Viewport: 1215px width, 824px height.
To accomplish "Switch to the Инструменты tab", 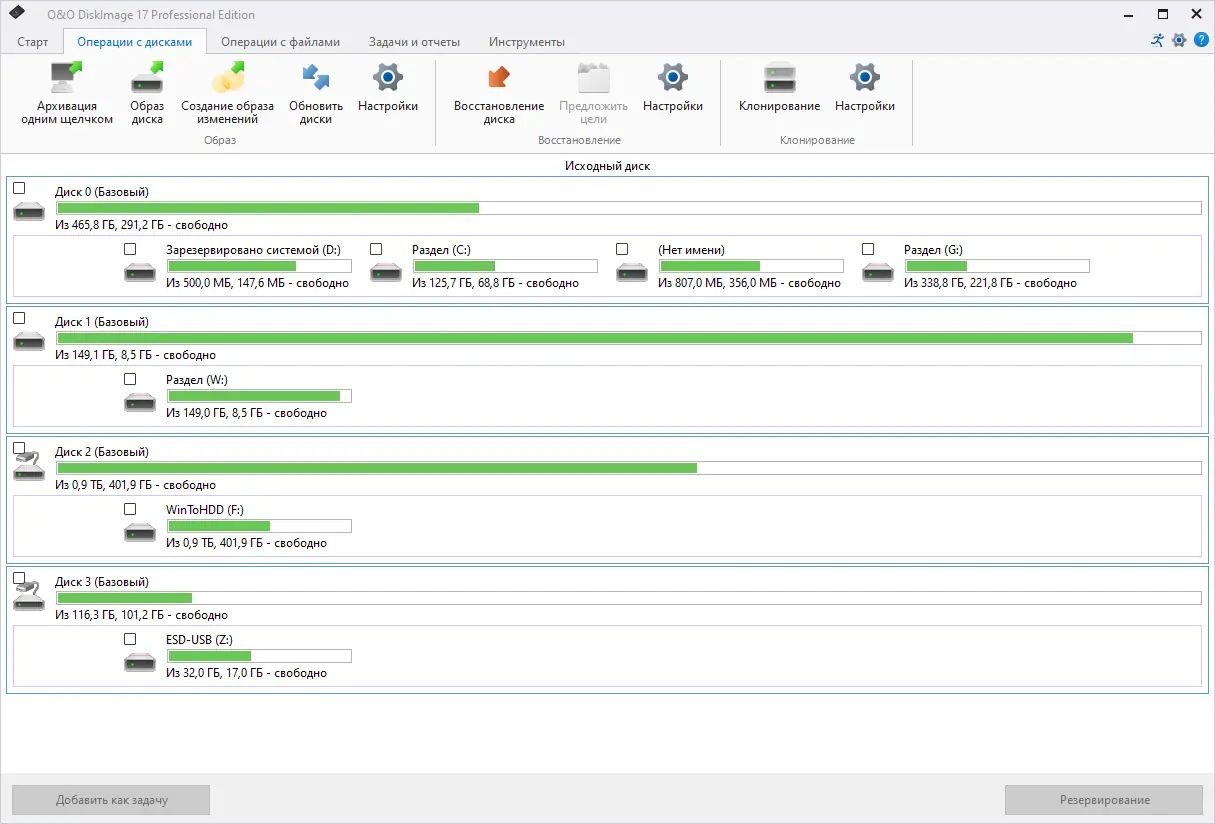I will [526, 42].
